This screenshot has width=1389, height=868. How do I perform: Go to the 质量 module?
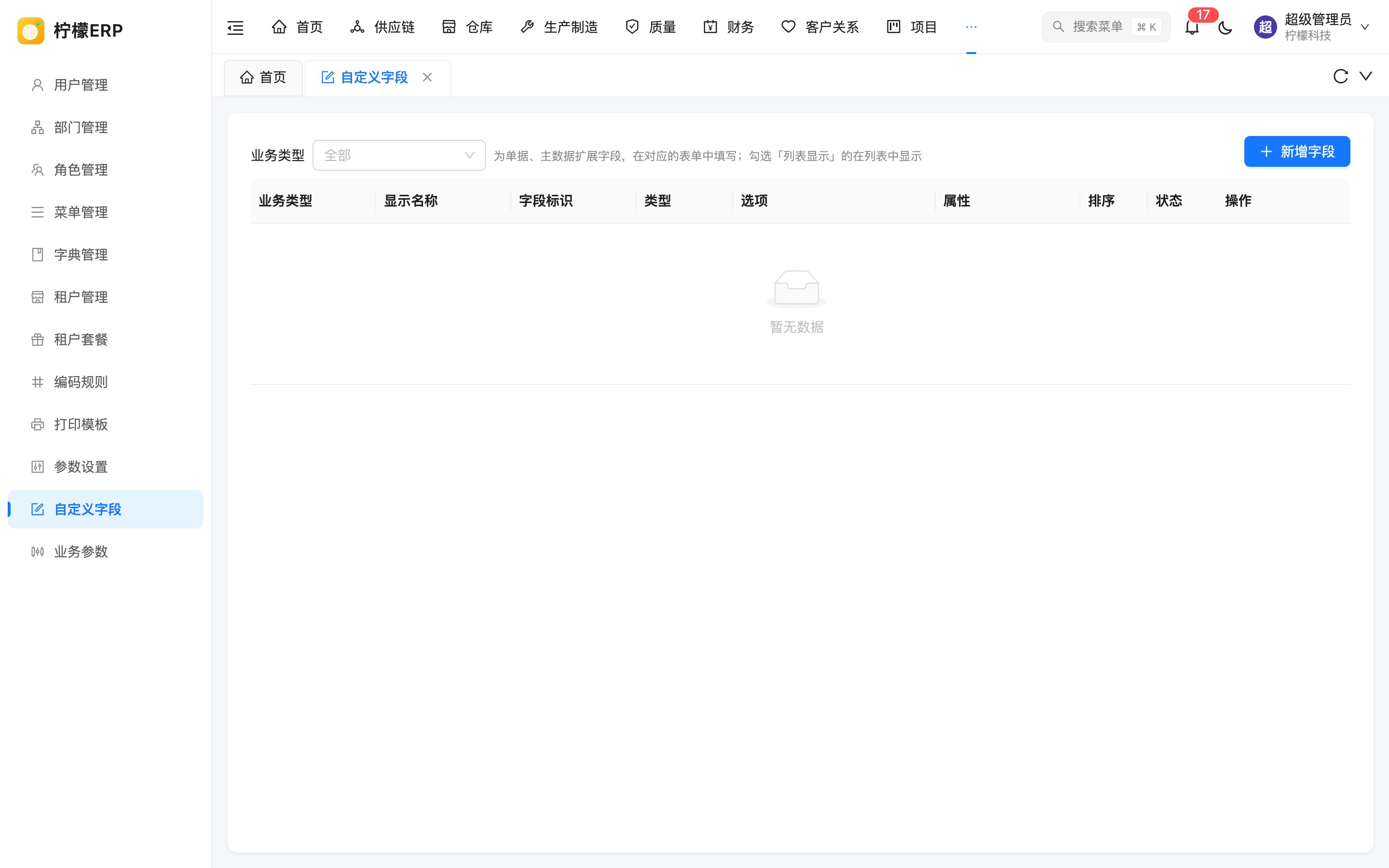click(x=651, y=27)
